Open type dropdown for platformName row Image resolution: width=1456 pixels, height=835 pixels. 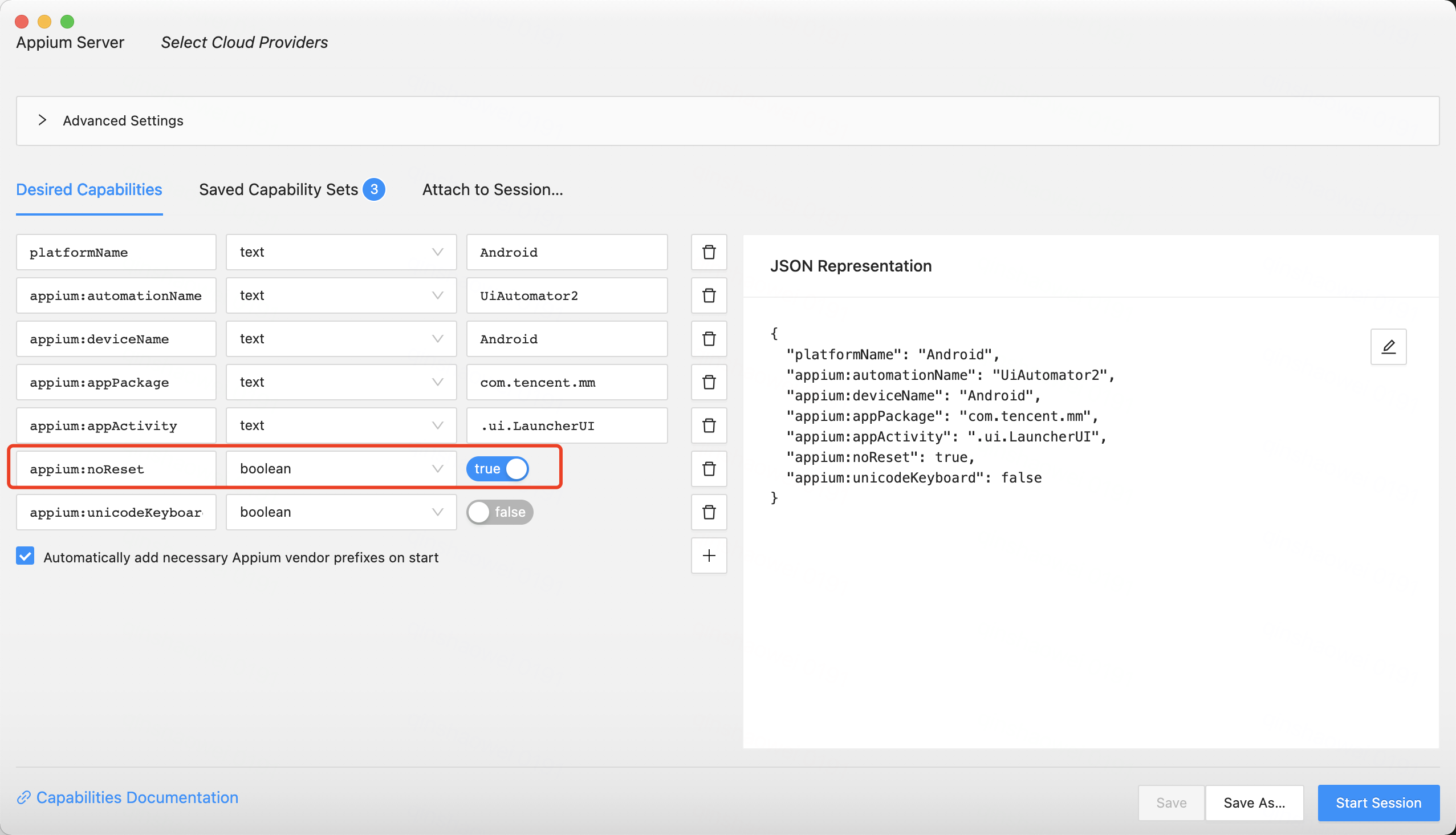[341, 252]
